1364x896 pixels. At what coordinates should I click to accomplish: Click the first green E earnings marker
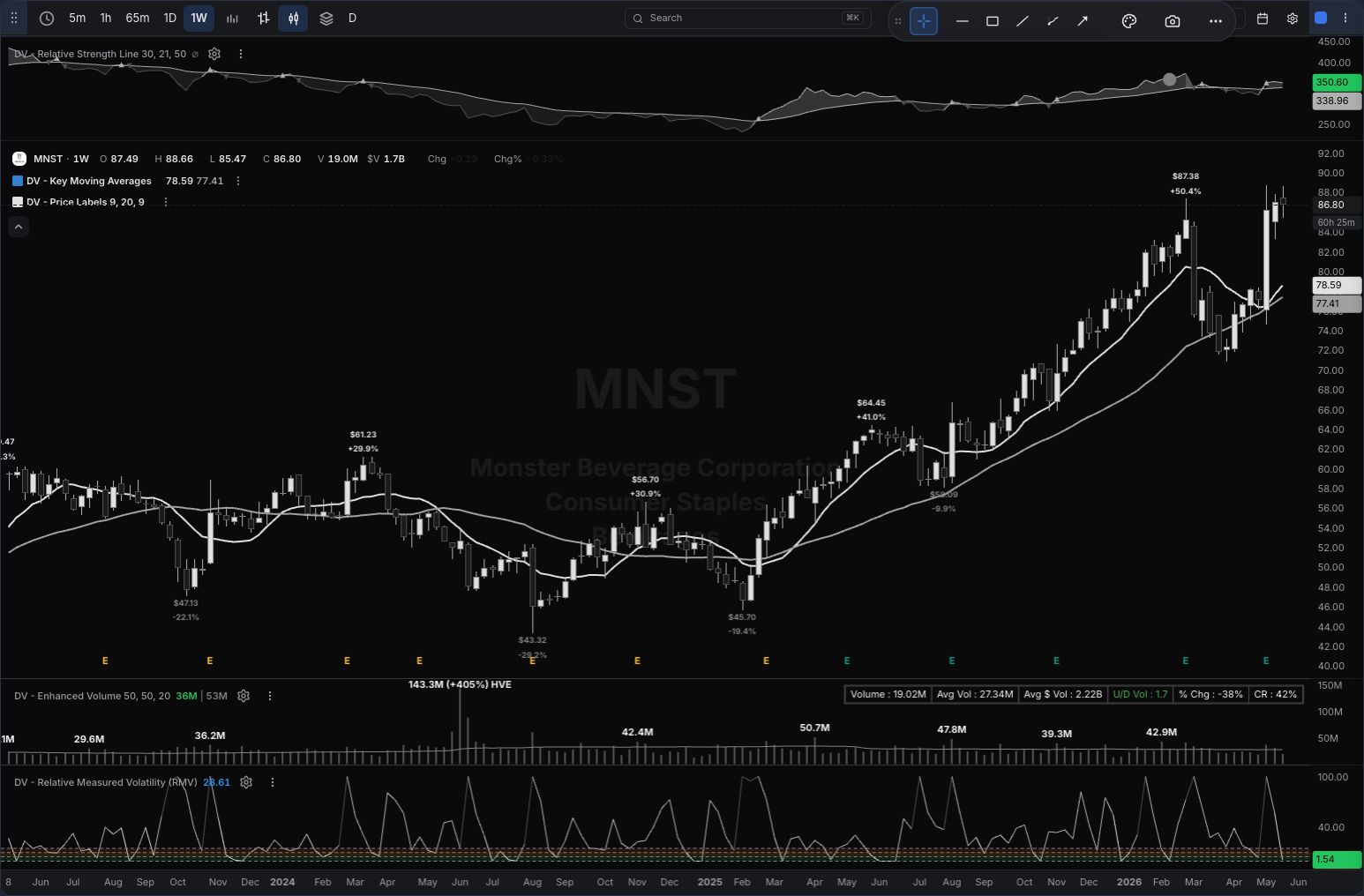(847, 661)
